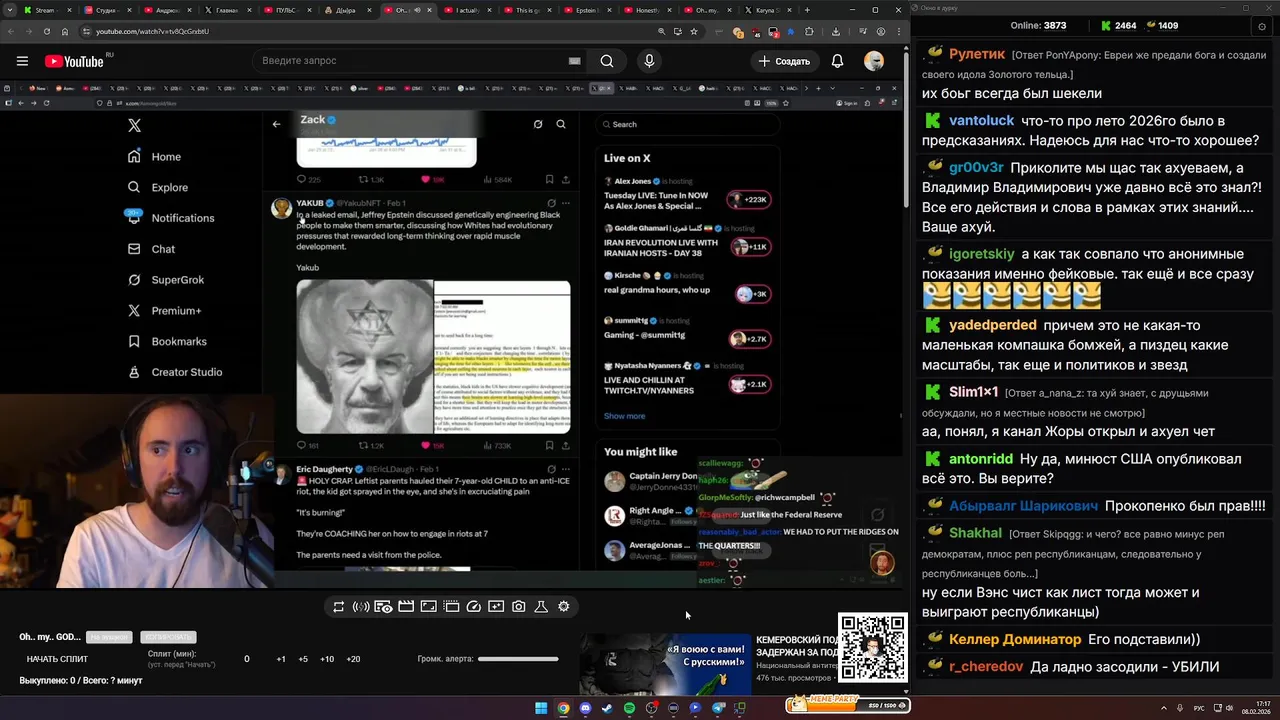1280x720 pixels.
Task: Open Explore in X sidebar
Action: (158, 187)
